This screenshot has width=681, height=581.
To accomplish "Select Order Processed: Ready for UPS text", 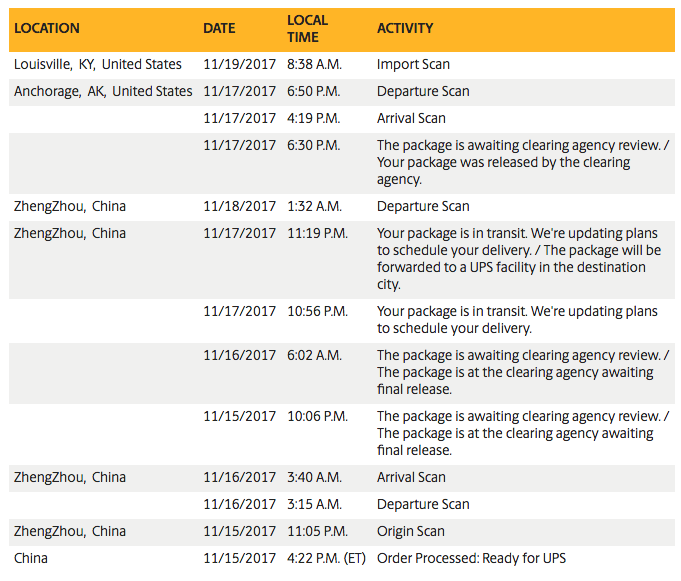I will [471, 558].
